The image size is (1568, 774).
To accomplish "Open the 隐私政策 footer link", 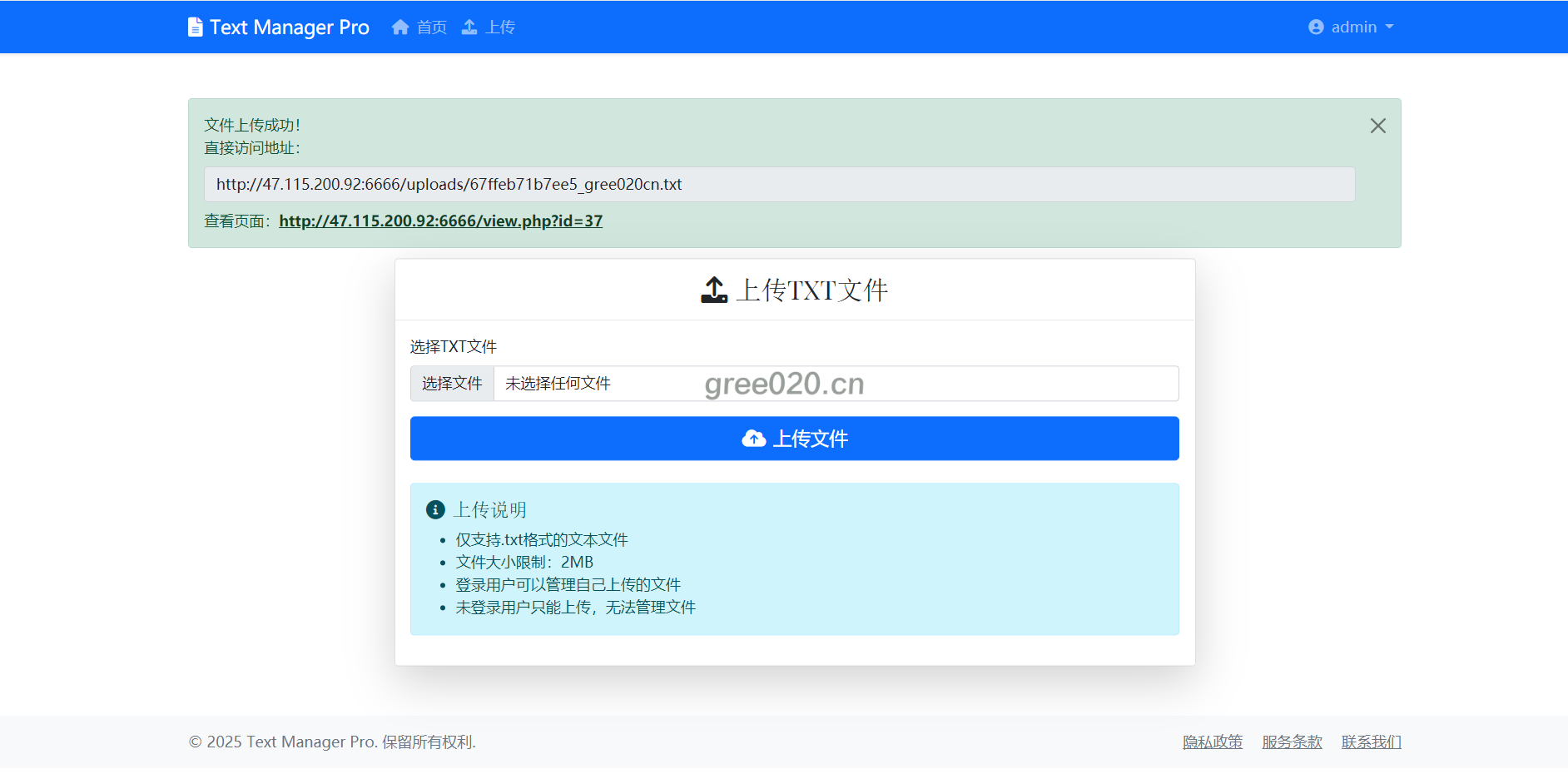I will click(1212, 742).
